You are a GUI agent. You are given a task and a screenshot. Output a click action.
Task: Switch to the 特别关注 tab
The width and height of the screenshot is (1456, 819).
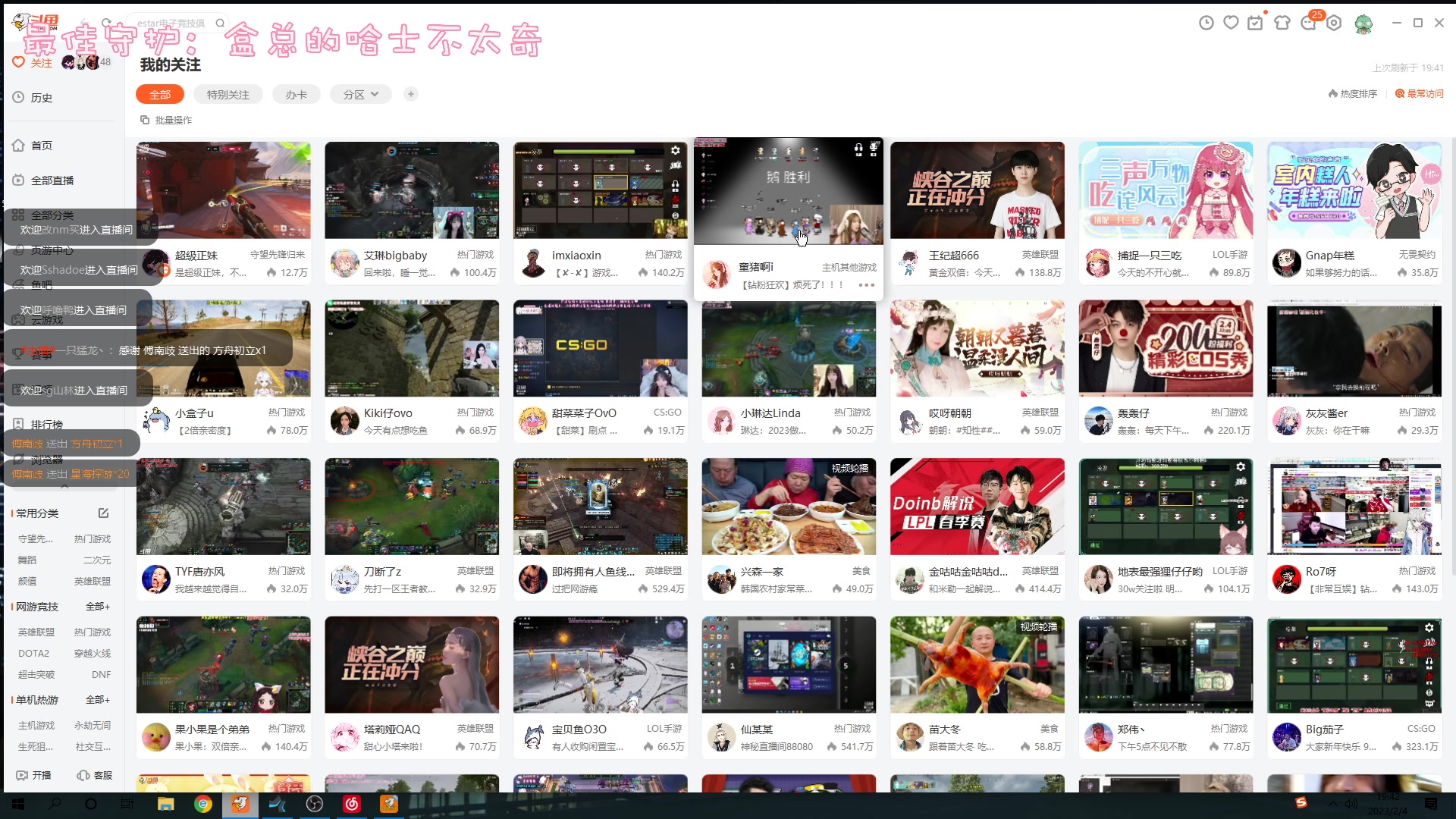227,94
